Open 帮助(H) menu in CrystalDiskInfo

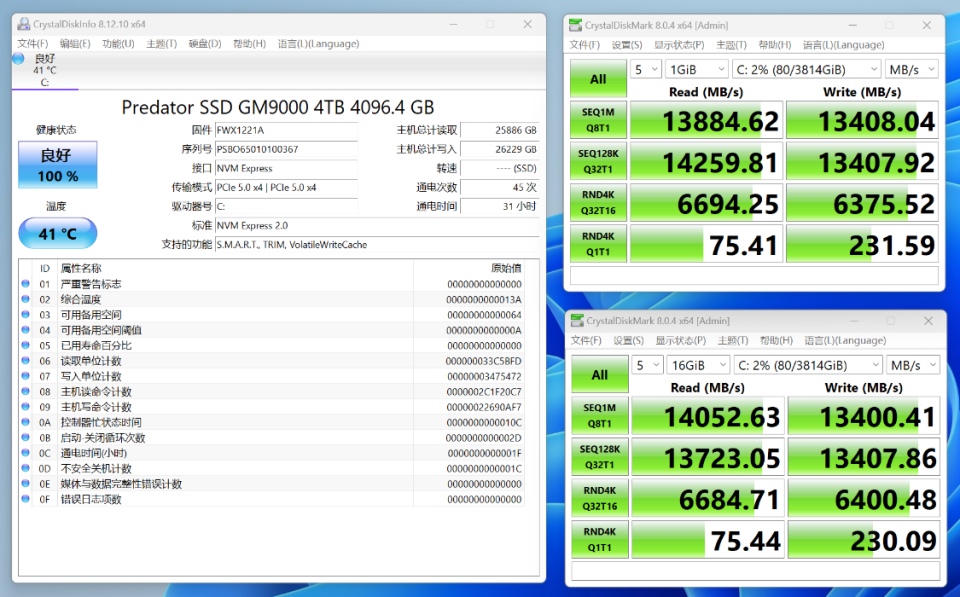(x=249, y=43)
